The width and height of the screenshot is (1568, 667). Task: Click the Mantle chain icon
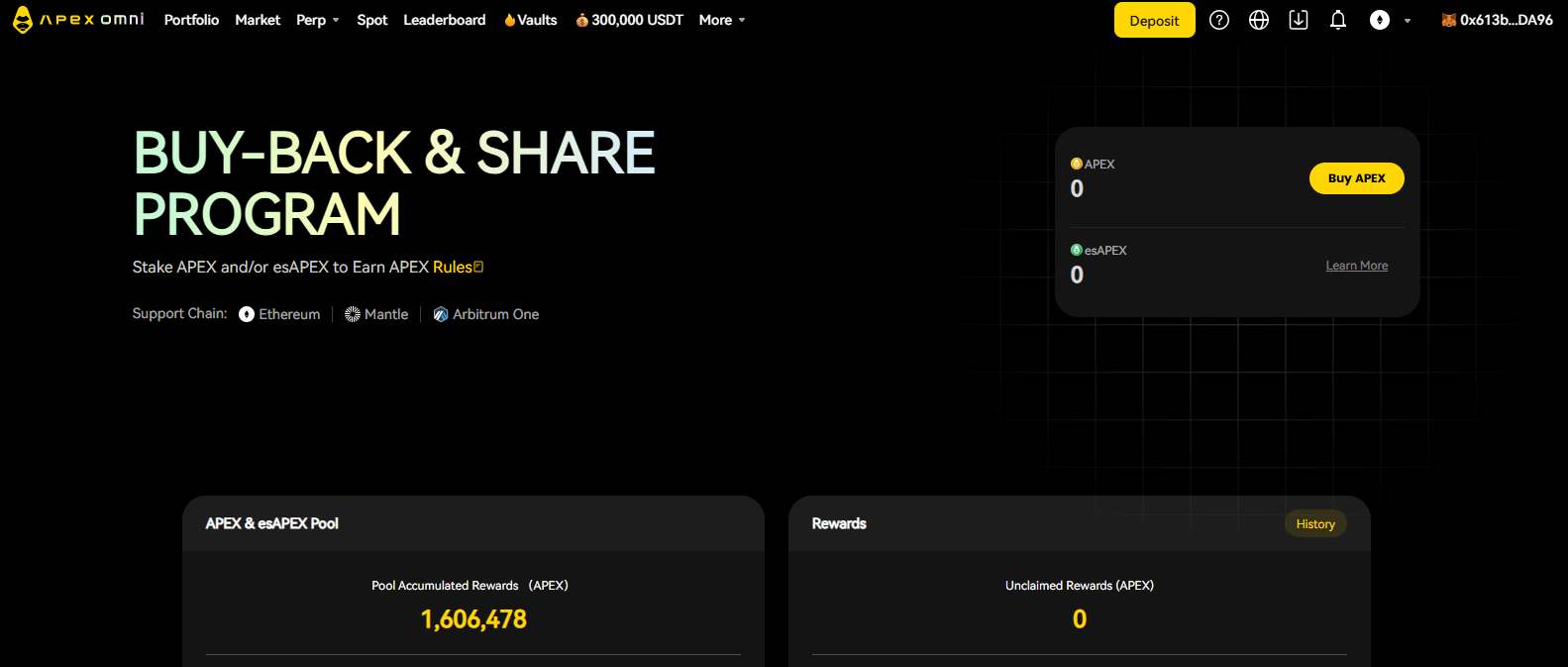click(x=353, y=314)
